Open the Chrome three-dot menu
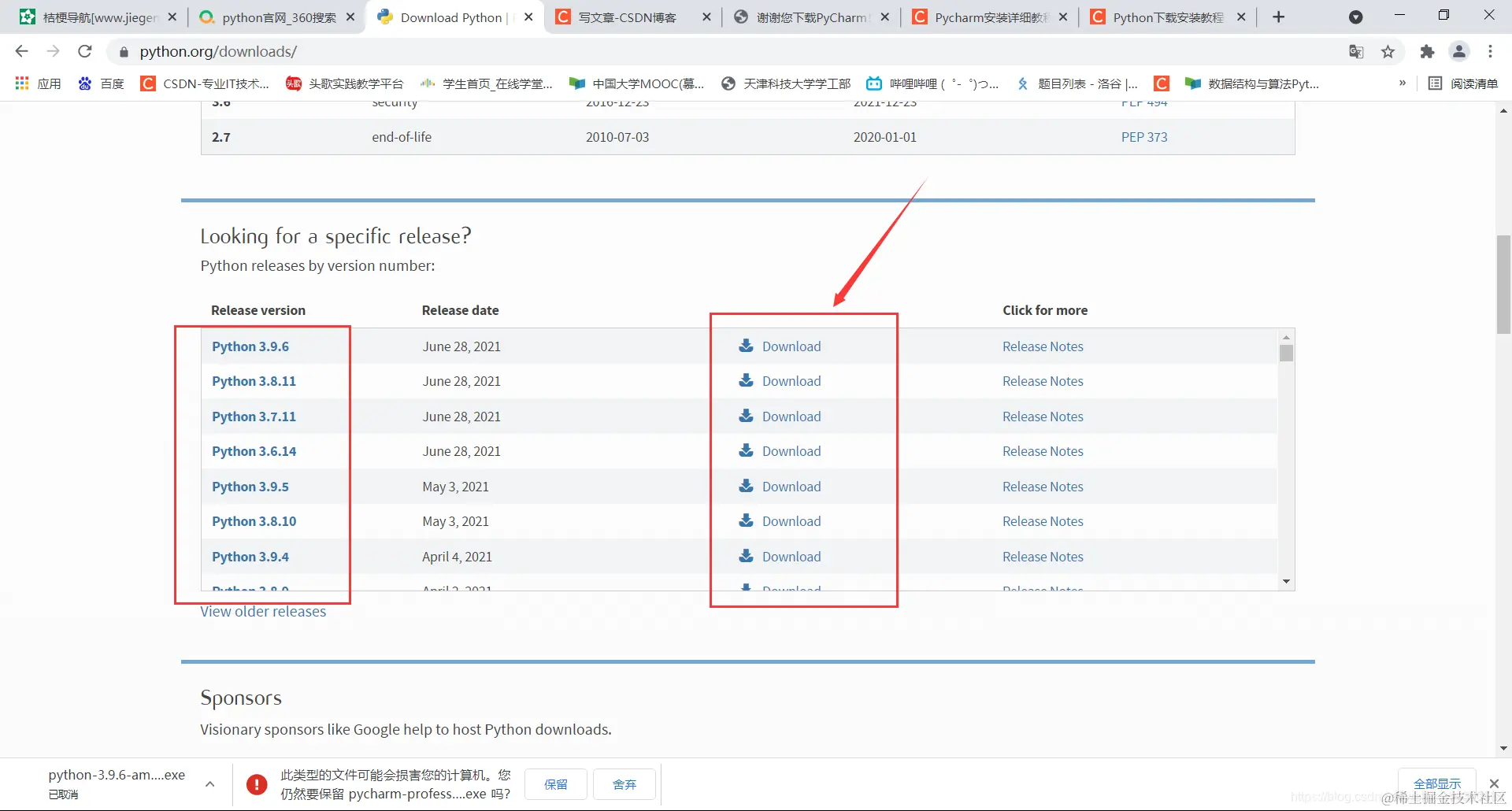Image resolution: width=1512 pixels, height=811 pixels. pyautogui.click(x=1490, y=52)
